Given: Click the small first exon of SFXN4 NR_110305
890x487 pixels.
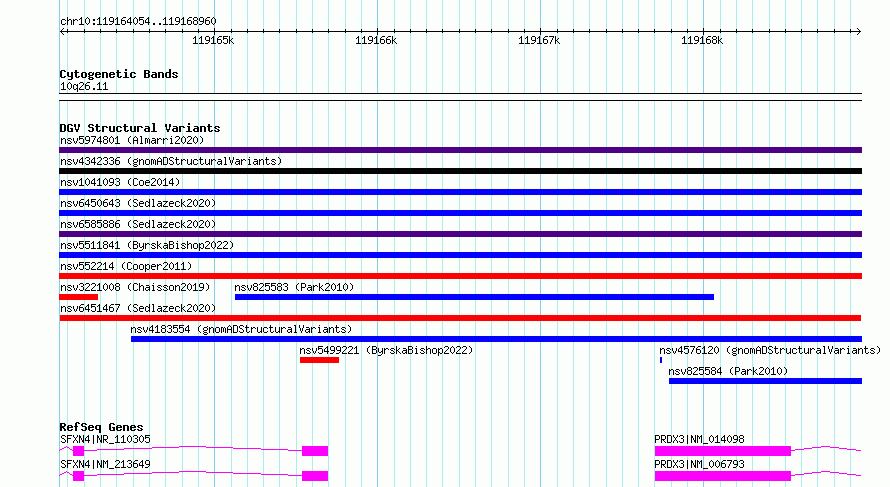Looking at the screenshot, I should tap(78, 451).
